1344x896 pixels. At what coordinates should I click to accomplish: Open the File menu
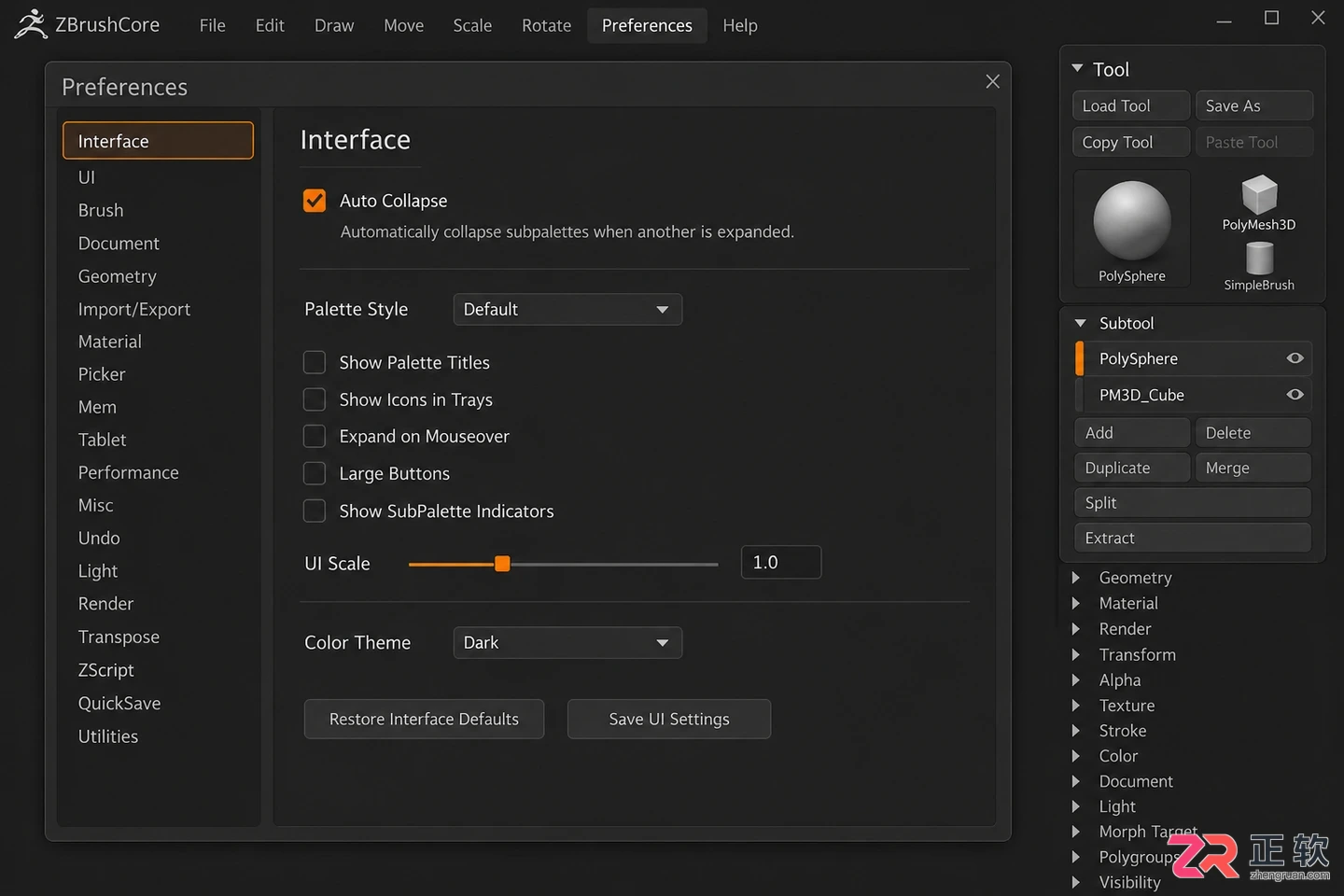coord(212,25)
